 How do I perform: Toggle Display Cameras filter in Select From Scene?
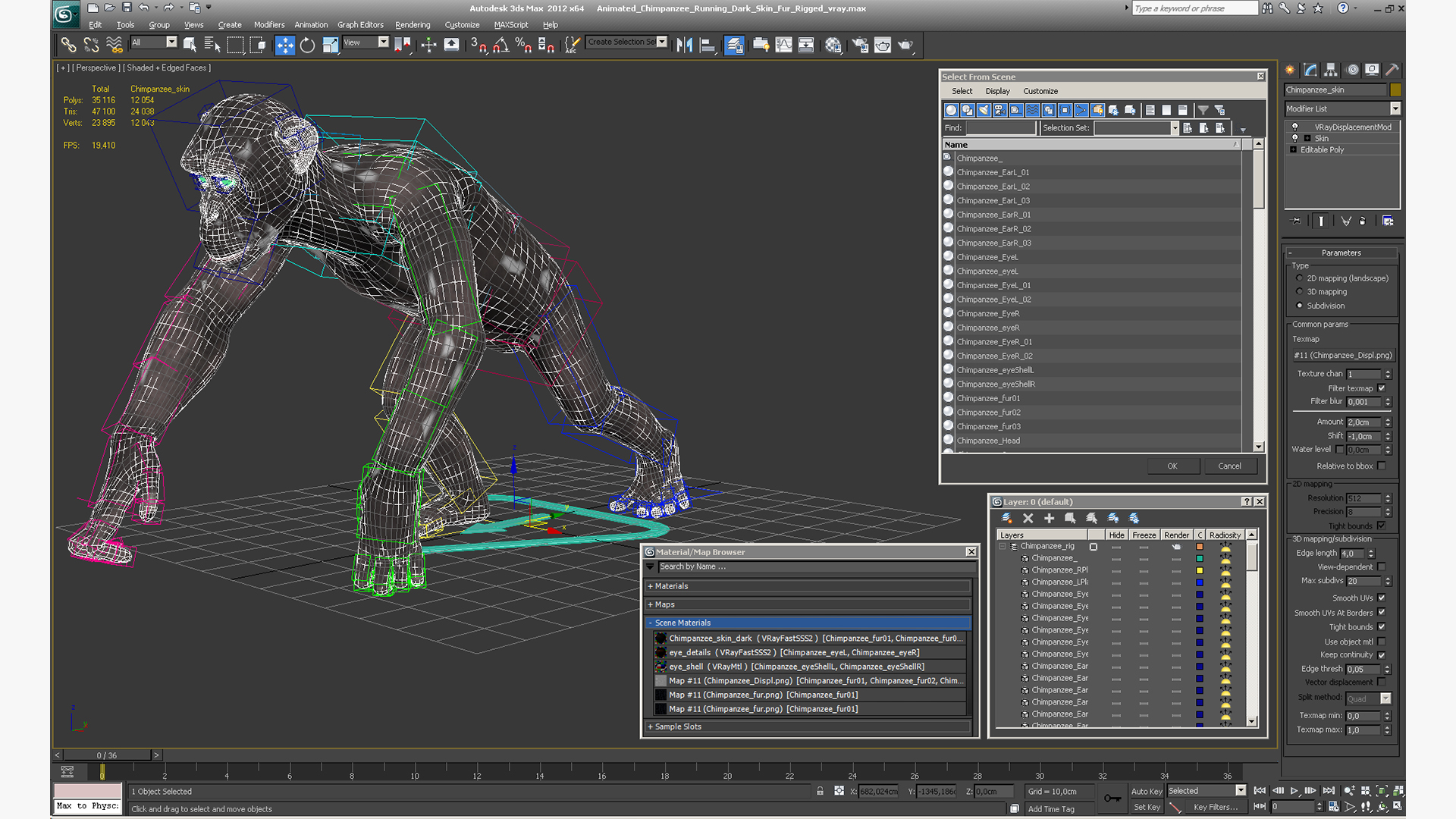pyautogui.click(x=1000, y=110)
